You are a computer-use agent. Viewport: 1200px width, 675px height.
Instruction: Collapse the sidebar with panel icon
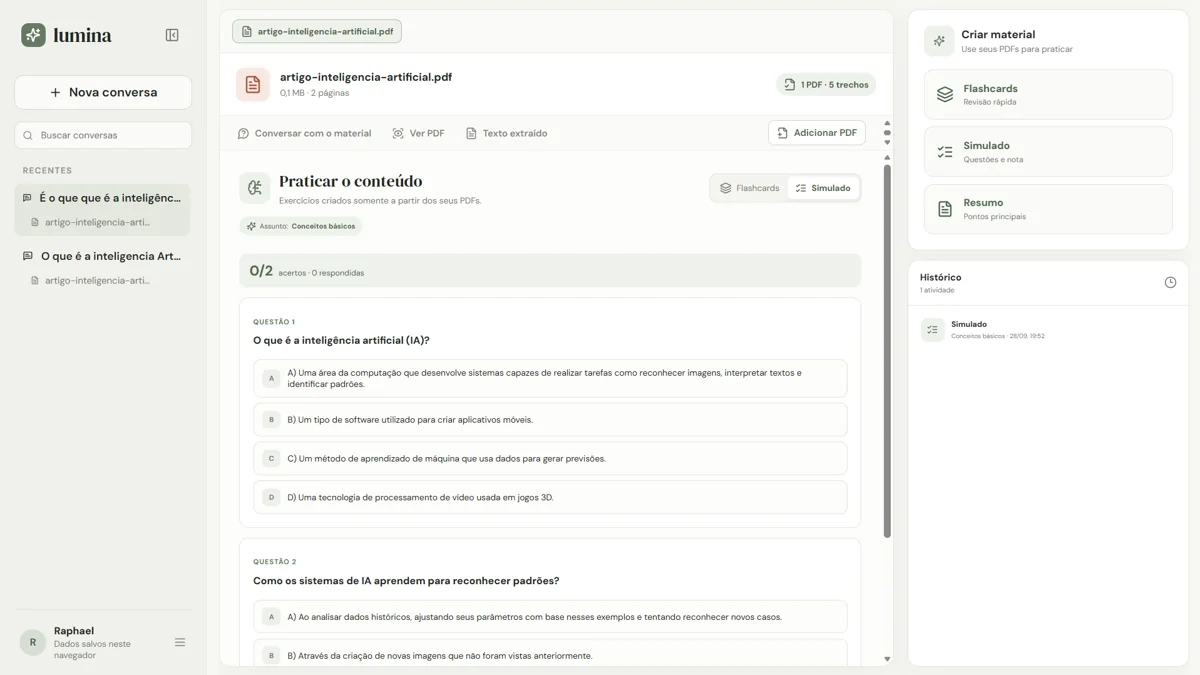click(172, 35)
